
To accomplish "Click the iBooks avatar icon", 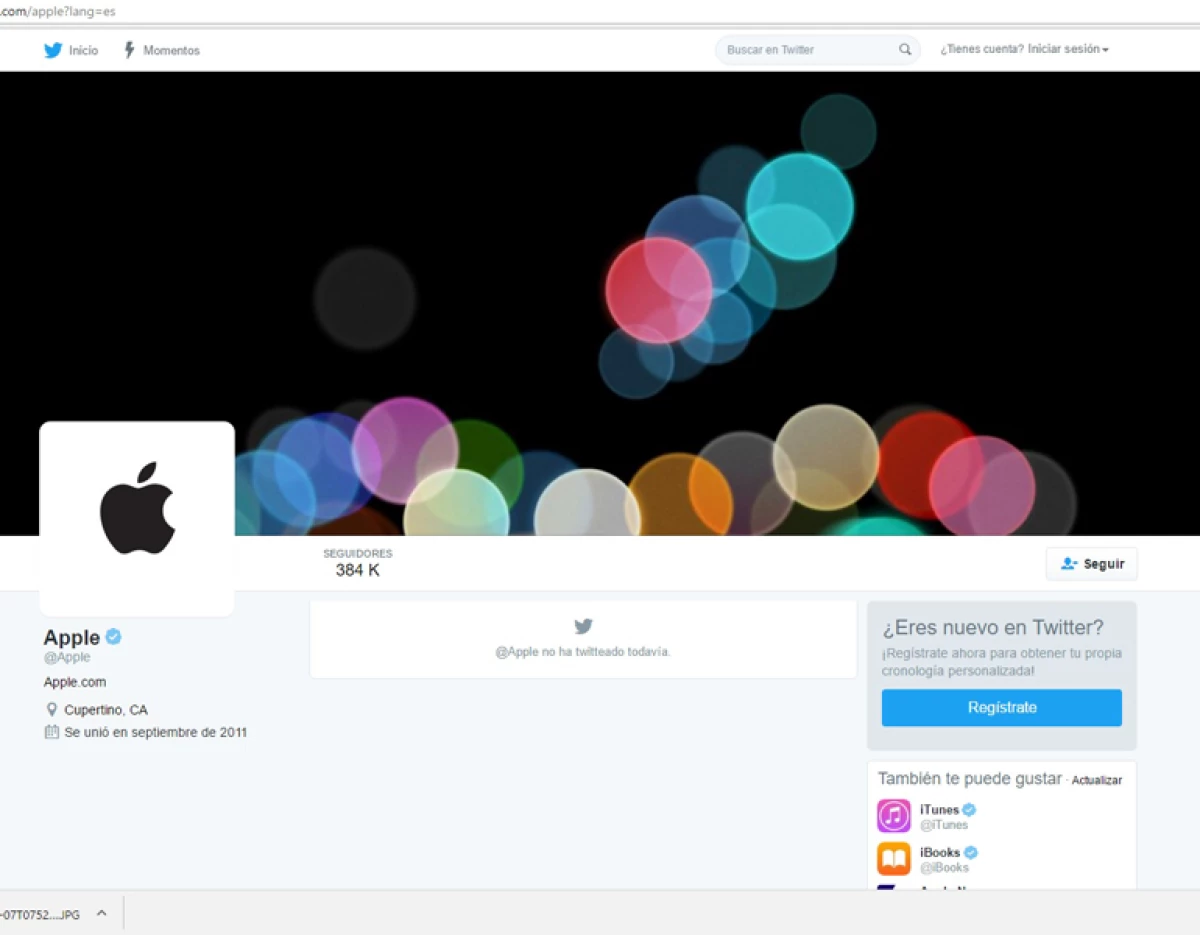I will pyautogui.click(x=894, y=859).
